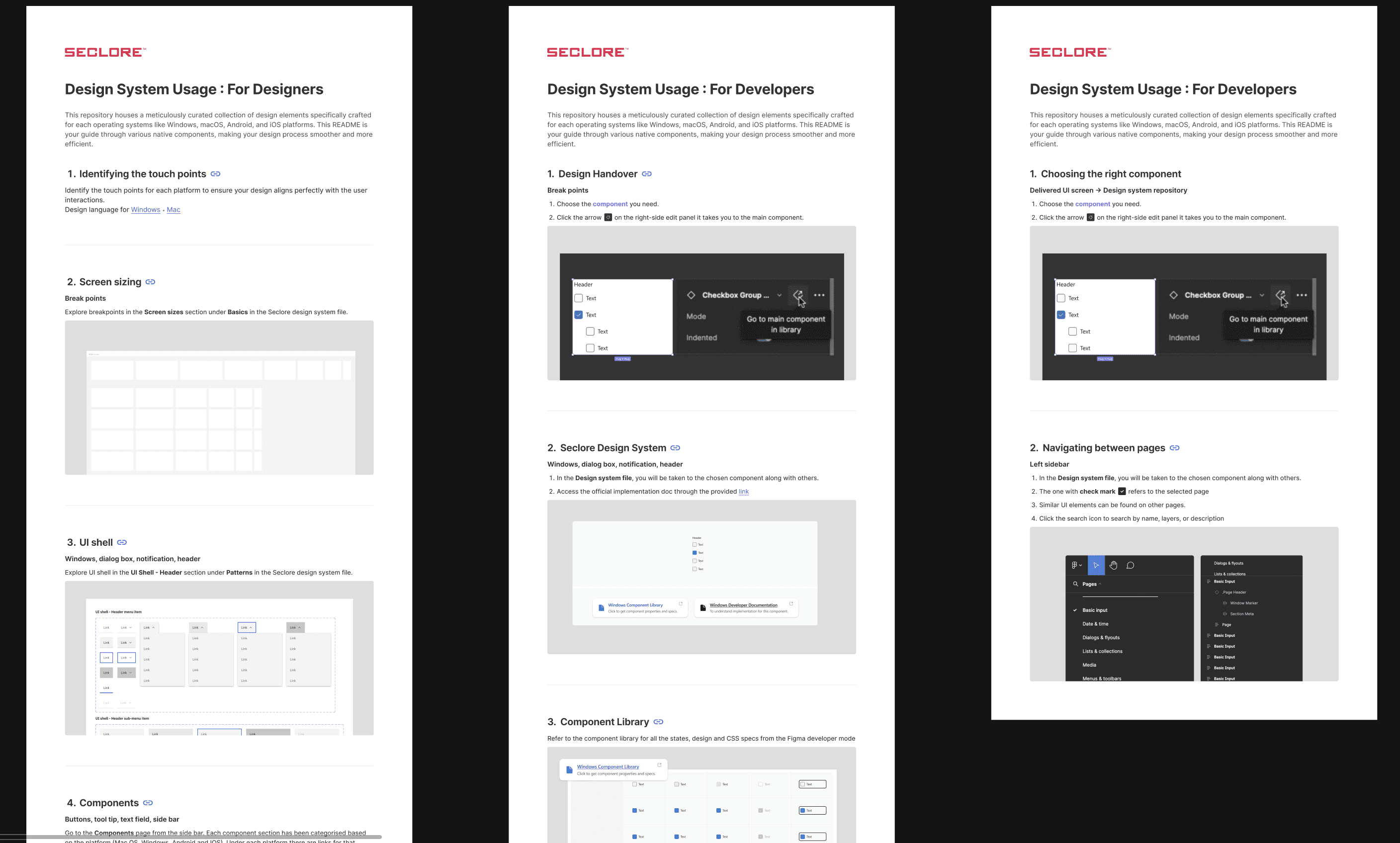
Task: Click the search icon beside Pages
Action: tap(1075, 584)
